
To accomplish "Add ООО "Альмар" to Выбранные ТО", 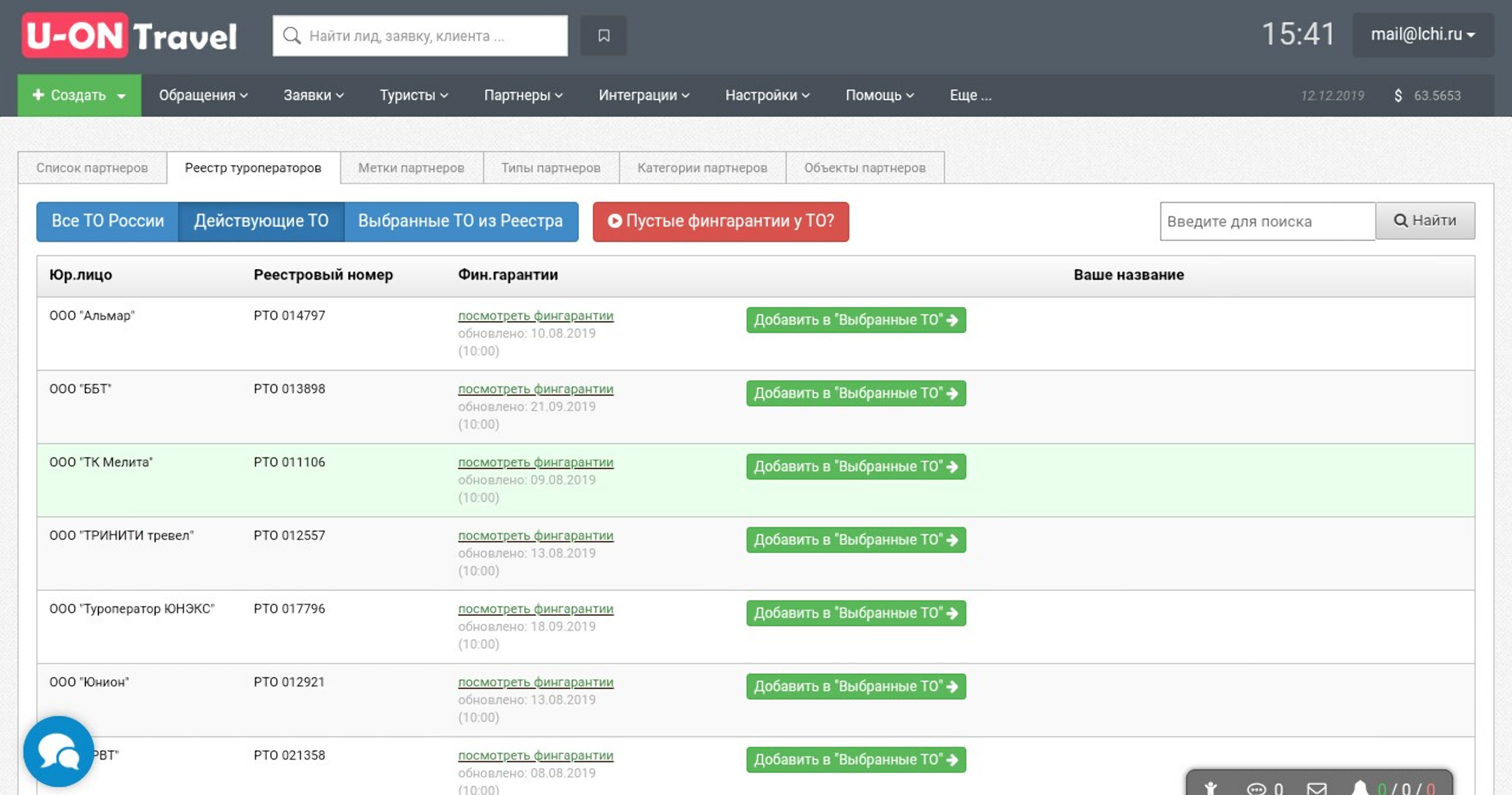I will (x=856, y=320).
